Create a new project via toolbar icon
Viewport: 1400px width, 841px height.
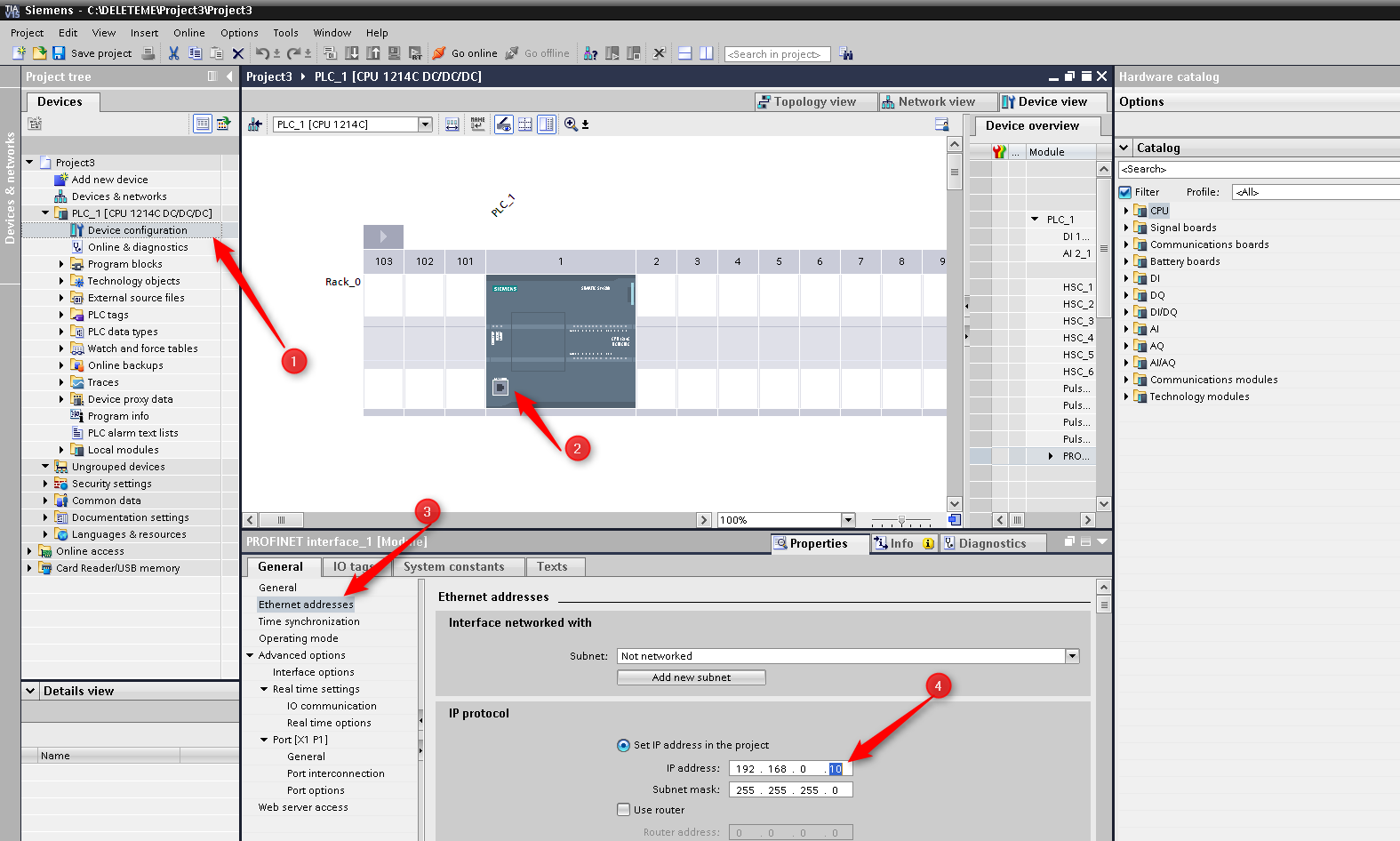point(19,53)
